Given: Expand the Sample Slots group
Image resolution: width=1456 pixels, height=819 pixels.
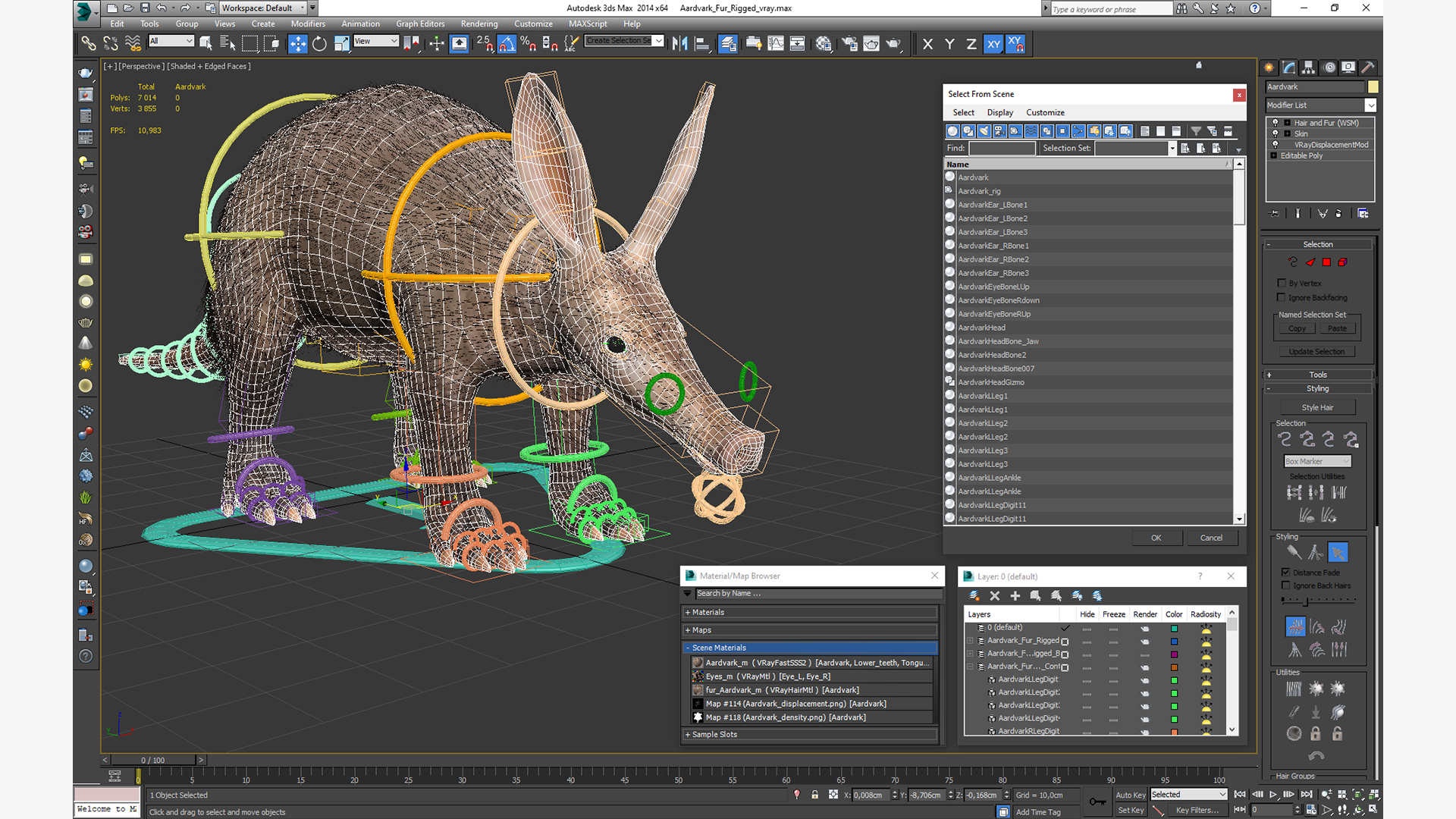Looking at the screenshot, I should (811, 734).
